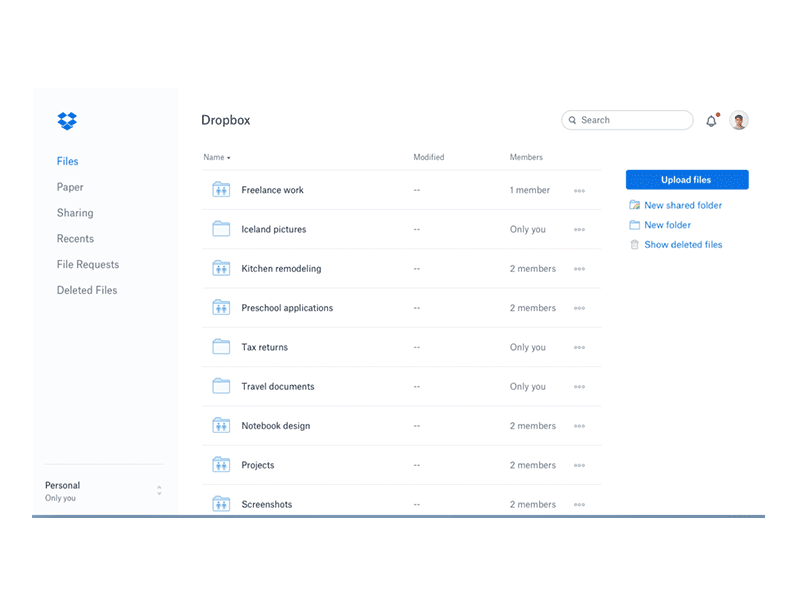Screen dimensions: 800x600
Task: Click the New shared folder icon
Action: [x=634, y=205]
